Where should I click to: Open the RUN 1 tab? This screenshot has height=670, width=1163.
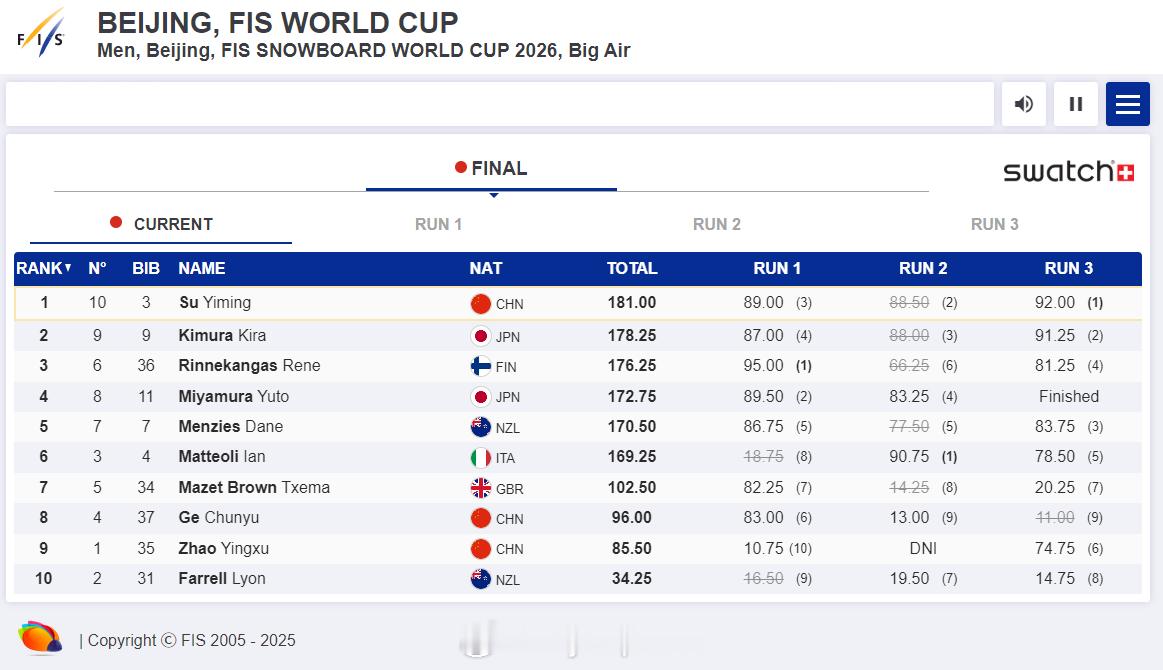[x=438, y=224]
